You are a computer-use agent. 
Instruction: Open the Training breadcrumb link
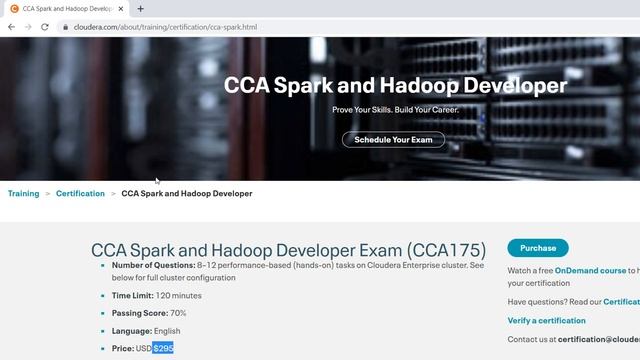24,193
